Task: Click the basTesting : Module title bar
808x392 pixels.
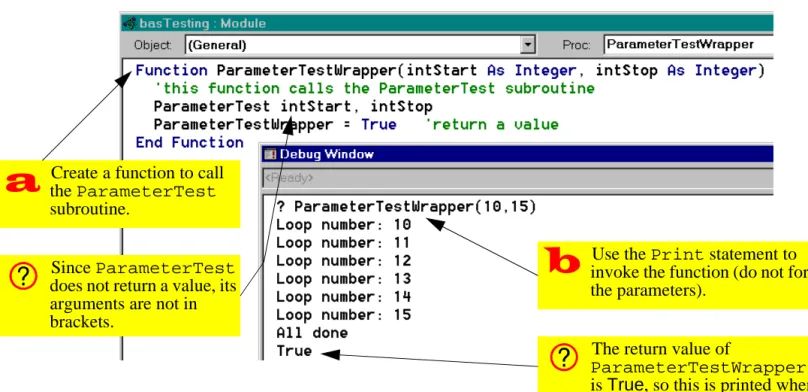Action: point(447,23)
